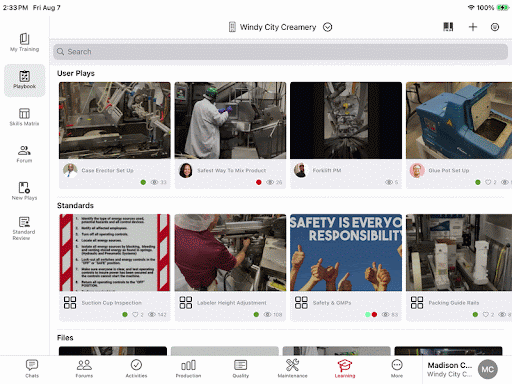The width and height of the screenshot is (512, 384).
Task: Tap the views eye icon on Safest Way To Mix Product
Action: 270,182
